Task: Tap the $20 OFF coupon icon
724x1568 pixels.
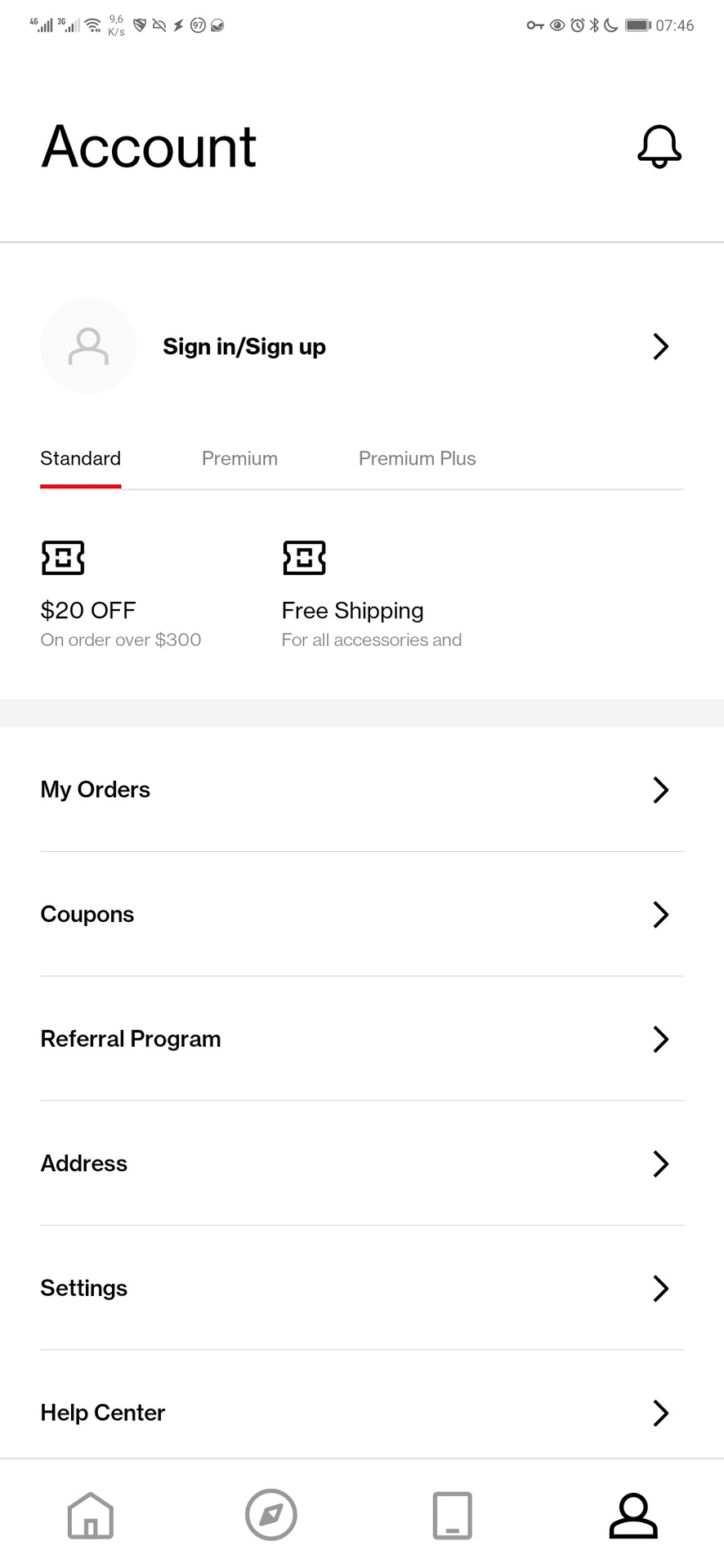Action: (63, 558)
